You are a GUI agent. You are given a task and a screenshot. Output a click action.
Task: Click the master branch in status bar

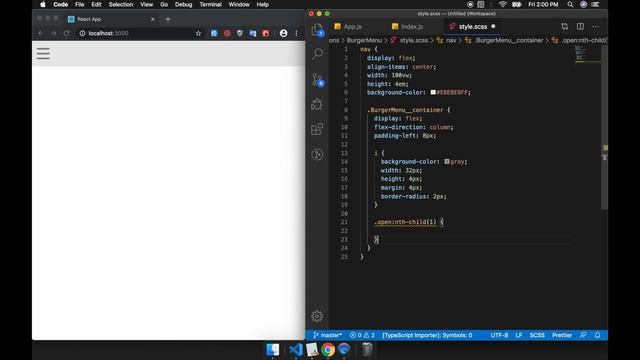pos(327,335)
